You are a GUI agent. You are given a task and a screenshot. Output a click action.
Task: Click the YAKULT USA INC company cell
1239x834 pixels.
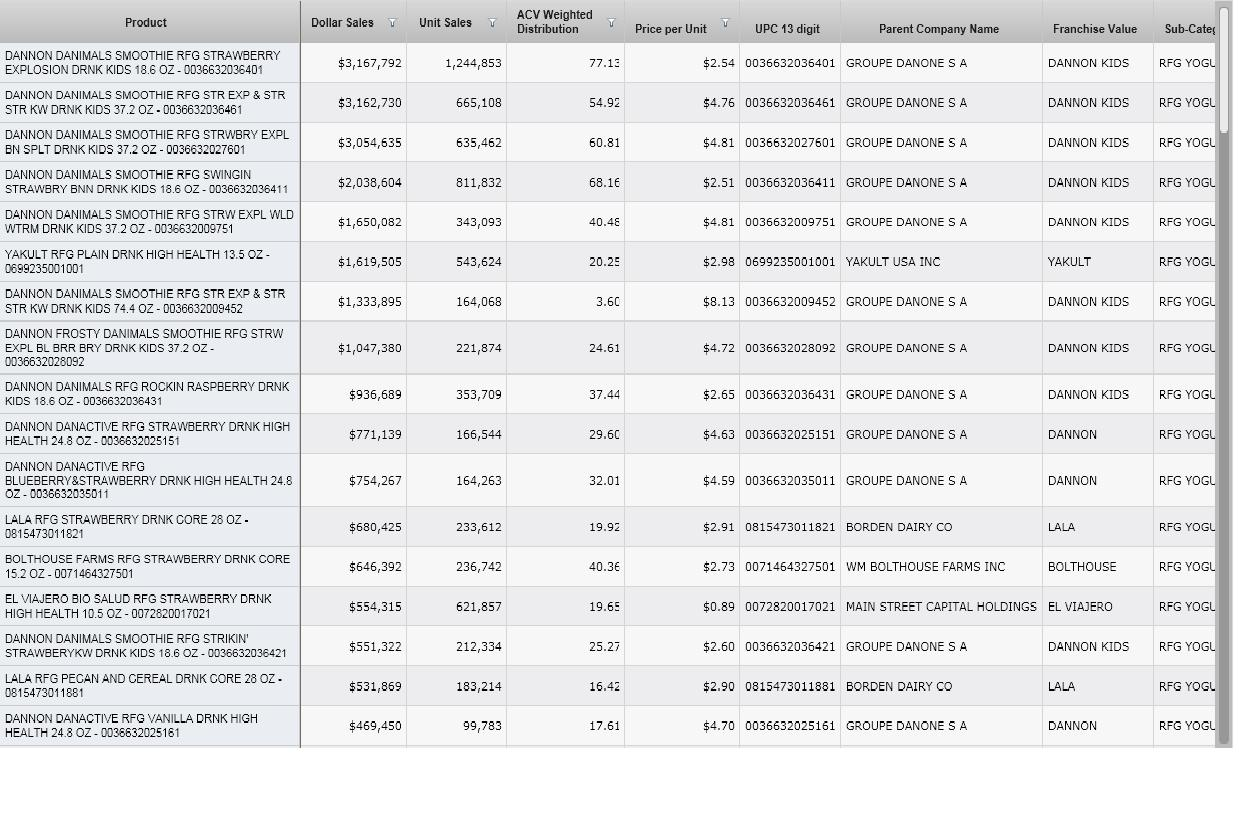tap(893, 262)
